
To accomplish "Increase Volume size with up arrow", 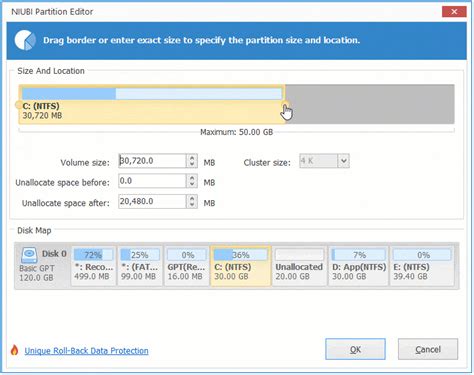I will tap(192, 158).
